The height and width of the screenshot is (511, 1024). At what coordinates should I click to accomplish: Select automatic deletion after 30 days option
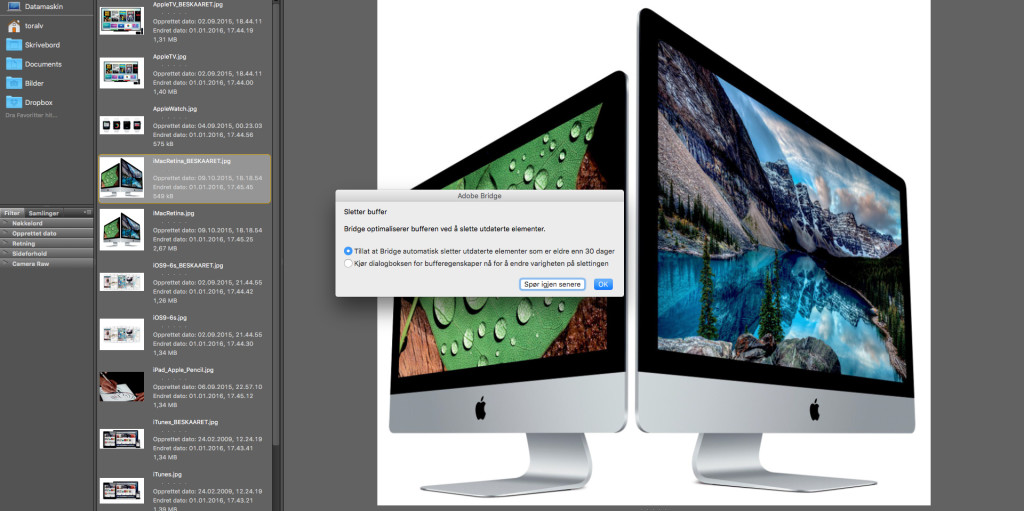pos(348,250)
